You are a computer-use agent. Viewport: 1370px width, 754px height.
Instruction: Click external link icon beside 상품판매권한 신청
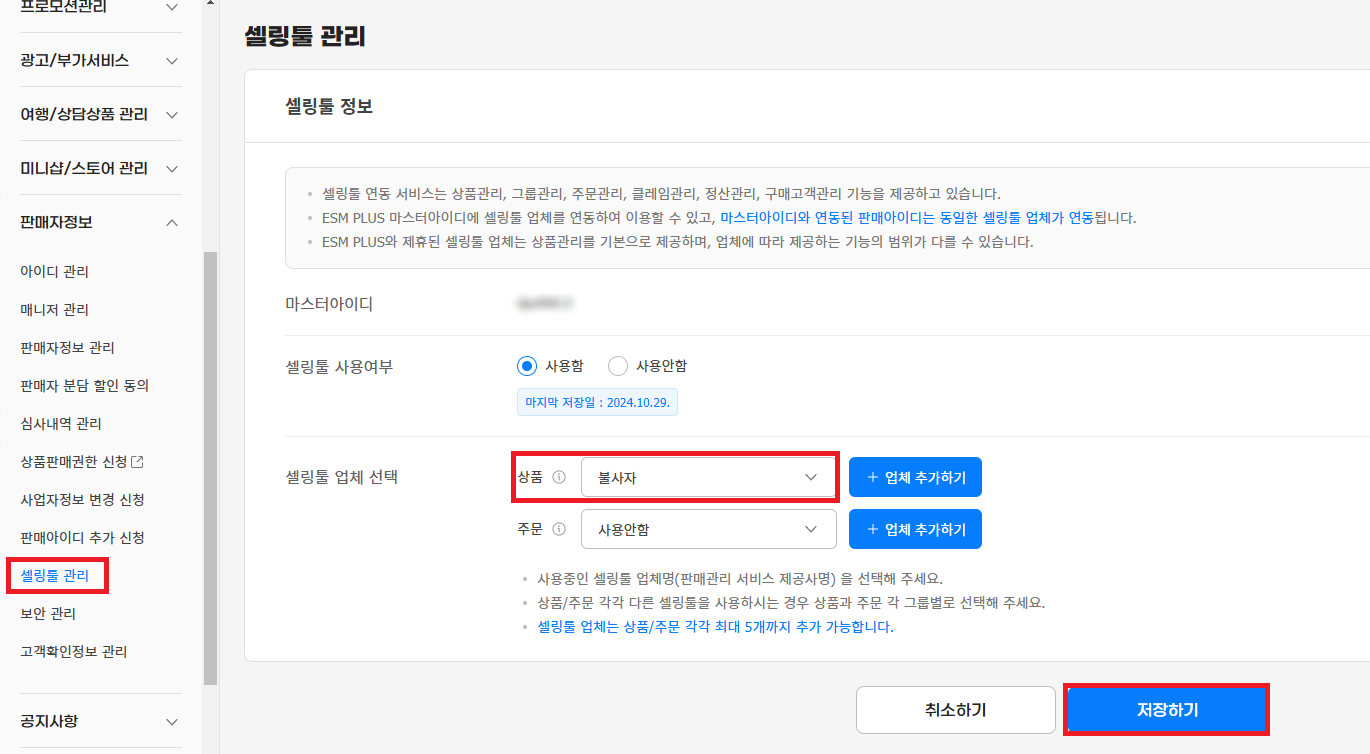click(138, 462)
